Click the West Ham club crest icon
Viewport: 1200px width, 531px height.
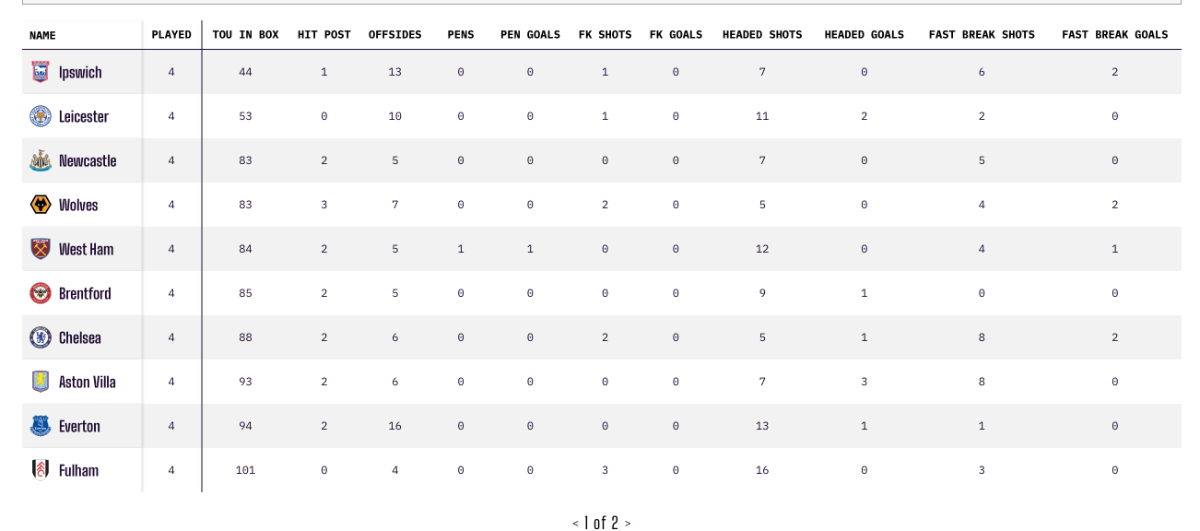[x=40, y=249]
